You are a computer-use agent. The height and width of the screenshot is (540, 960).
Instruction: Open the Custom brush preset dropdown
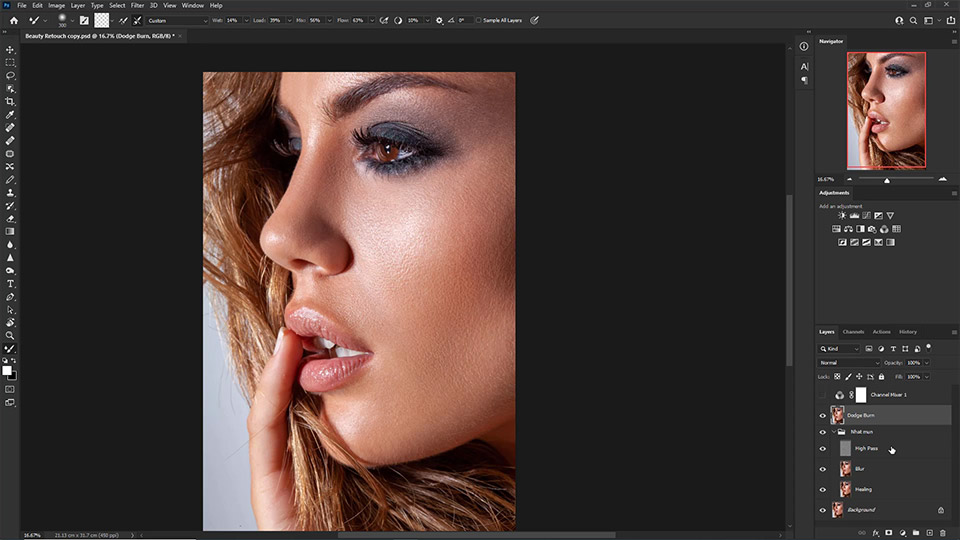175,20
